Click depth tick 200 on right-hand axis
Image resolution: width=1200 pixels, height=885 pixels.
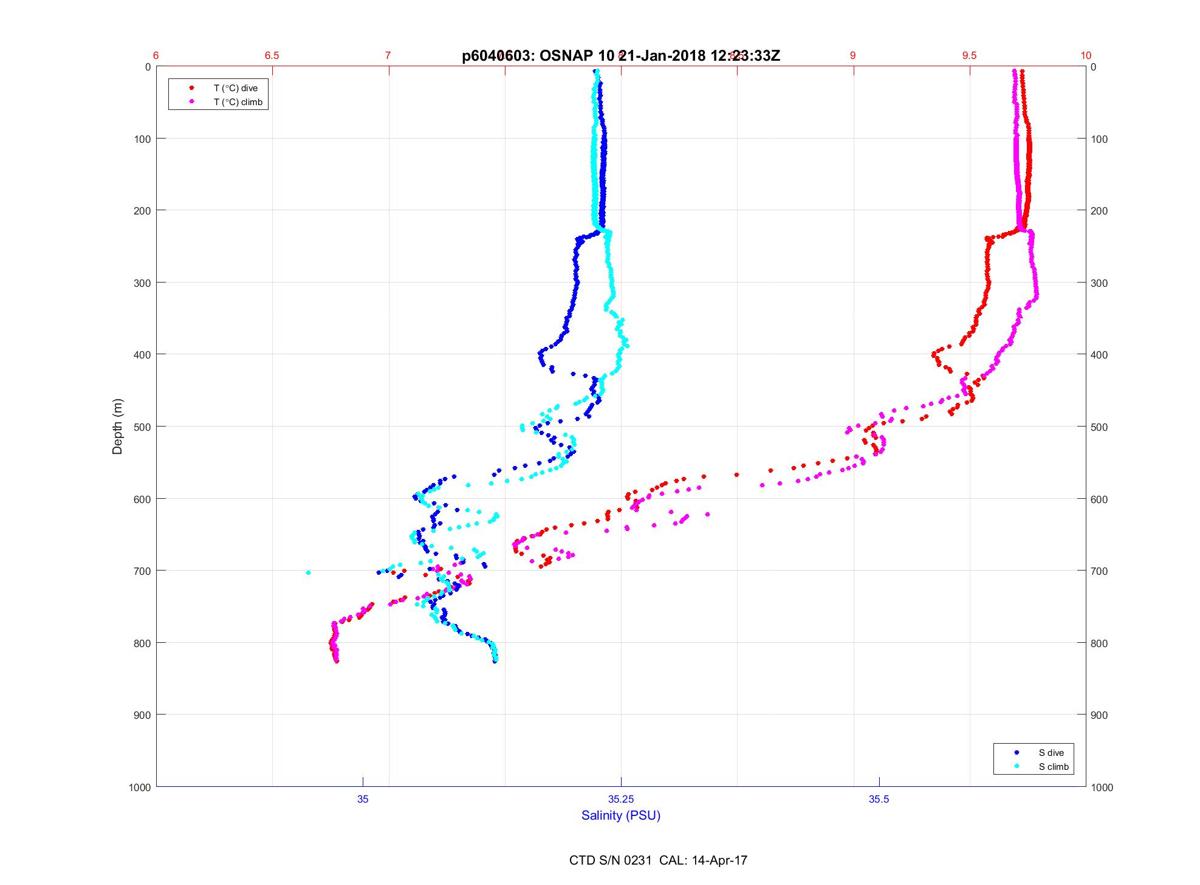click(1101, 211)
